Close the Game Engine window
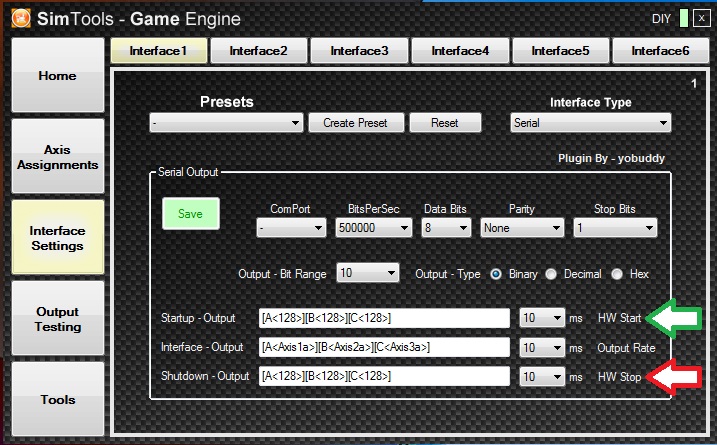Viewport: 717px width, 445px height. click(x=701, y=18)
